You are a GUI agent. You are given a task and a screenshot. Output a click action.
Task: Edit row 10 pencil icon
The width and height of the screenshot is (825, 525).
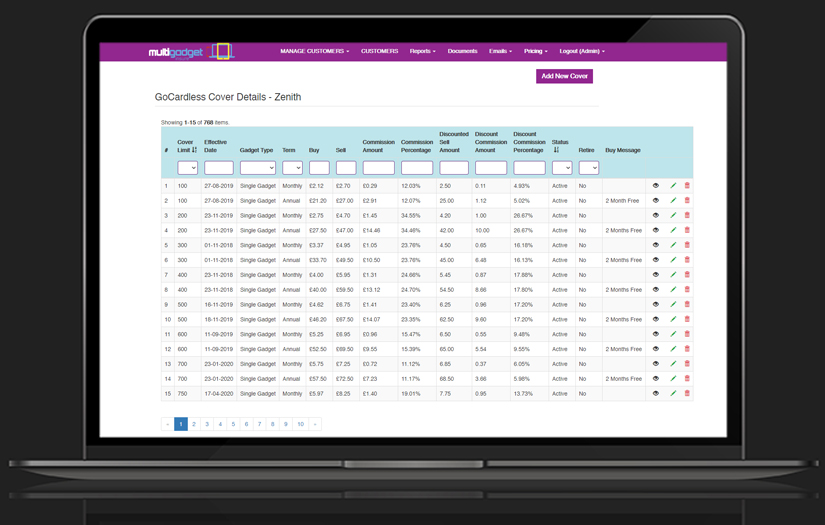[x=673, y=319]
